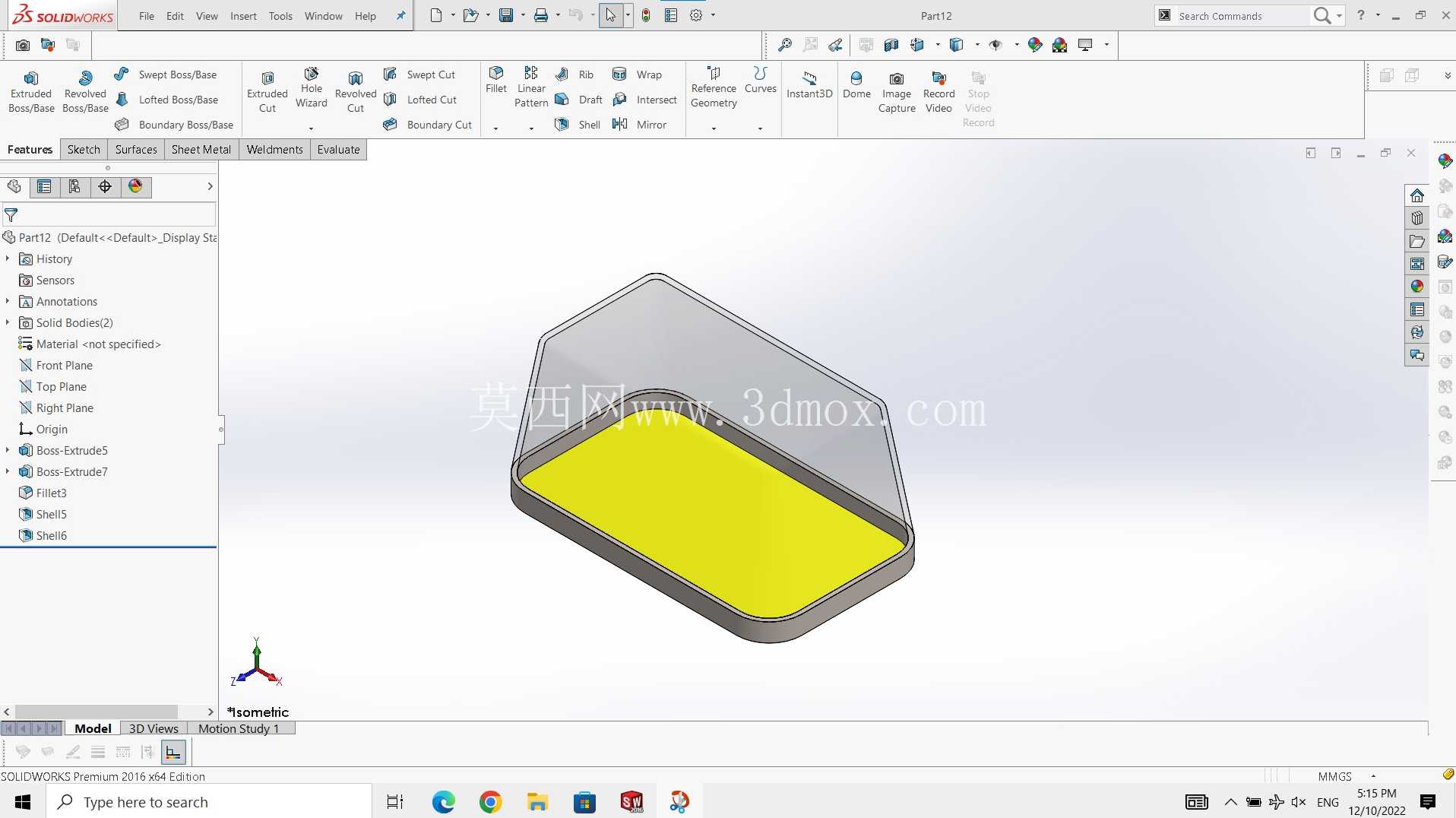The image size is (1456, 818).
Task: Choose the Swept Cut tool
Action: point(419,75)
